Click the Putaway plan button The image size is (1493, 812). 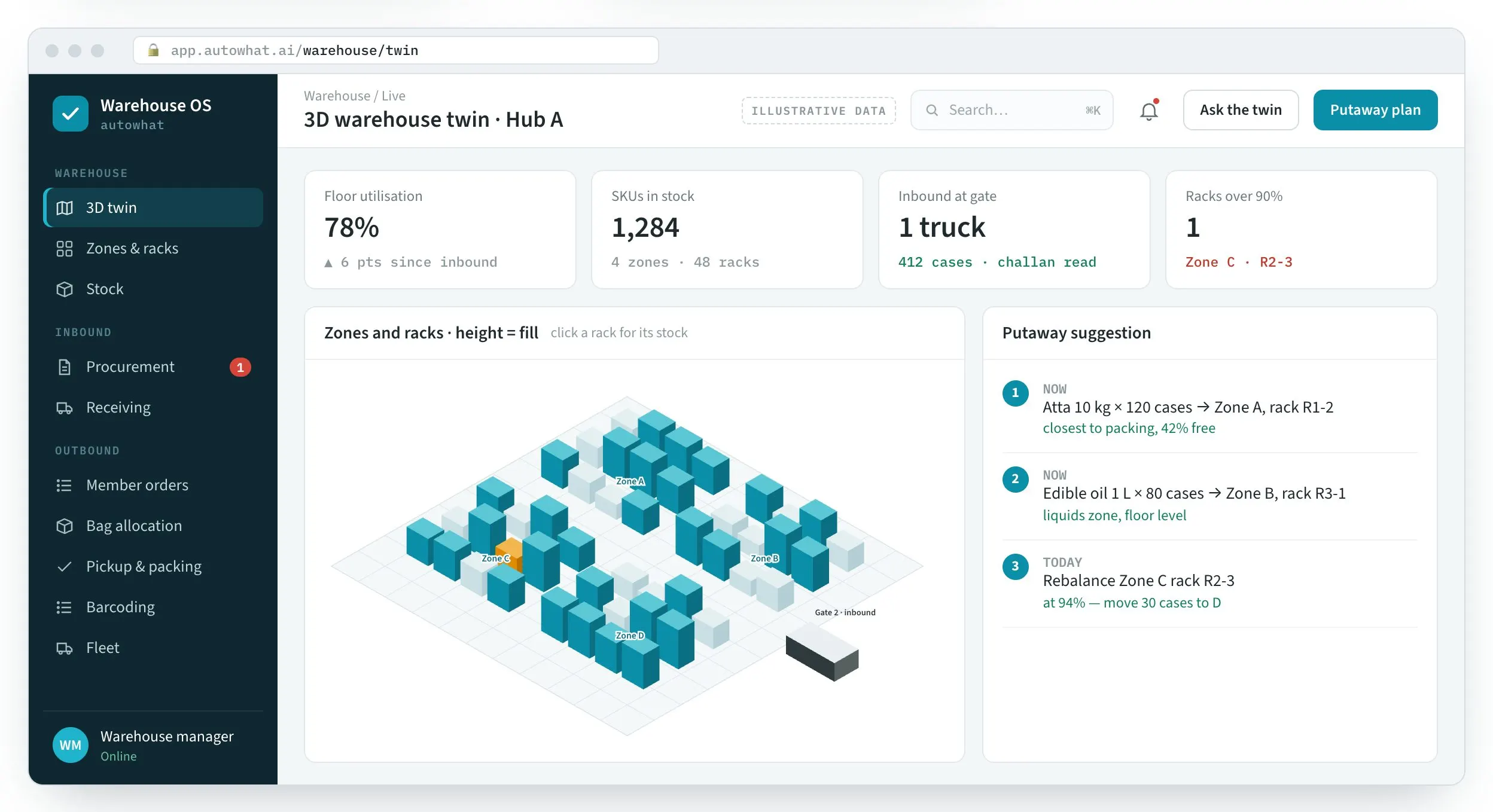(x=1375, y=110)
